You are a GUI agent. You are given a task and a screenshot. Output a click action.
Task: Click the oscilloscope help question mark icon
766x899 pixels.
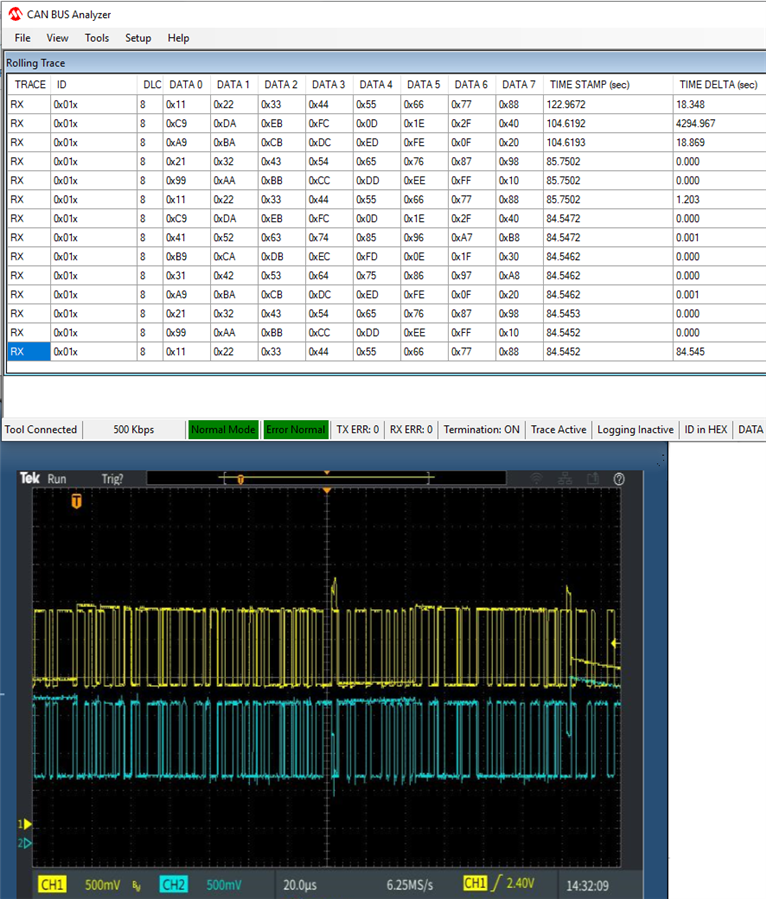[x=619, y=479]
